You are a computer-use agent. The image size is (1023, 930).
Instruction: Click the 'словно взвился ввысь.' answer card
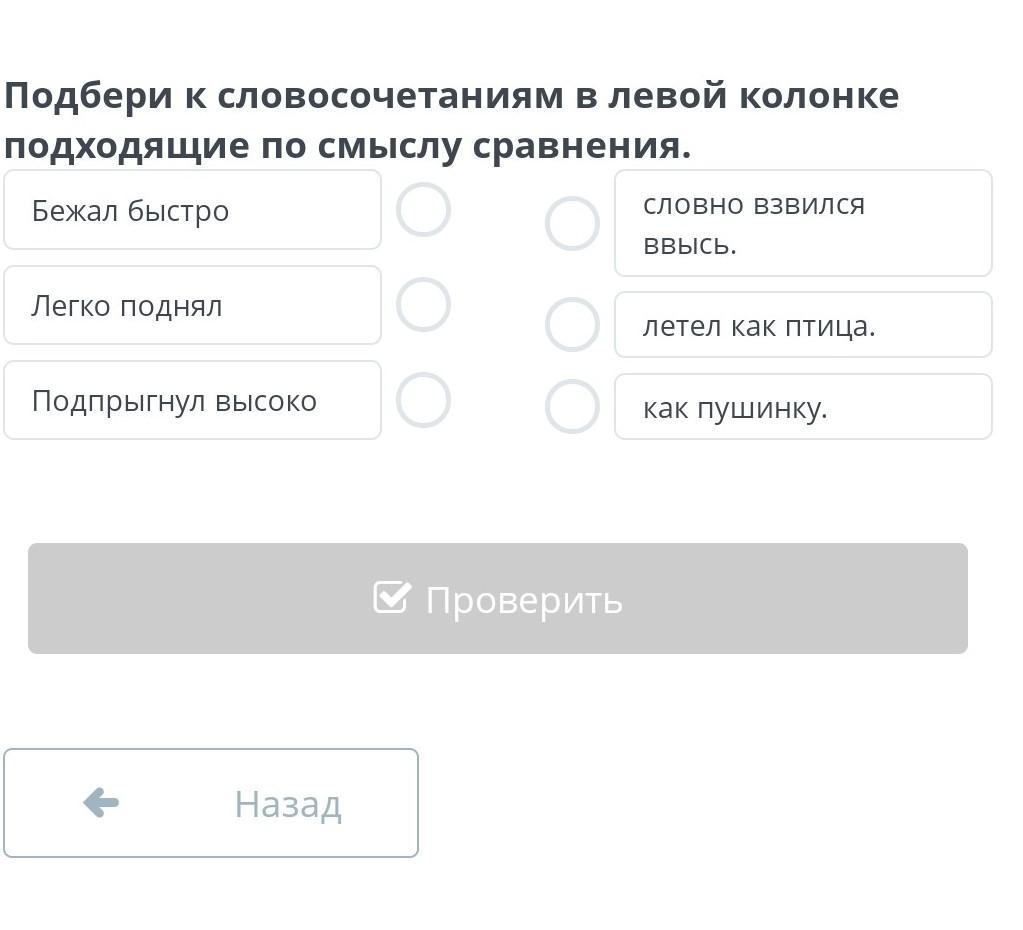(803, 223)
